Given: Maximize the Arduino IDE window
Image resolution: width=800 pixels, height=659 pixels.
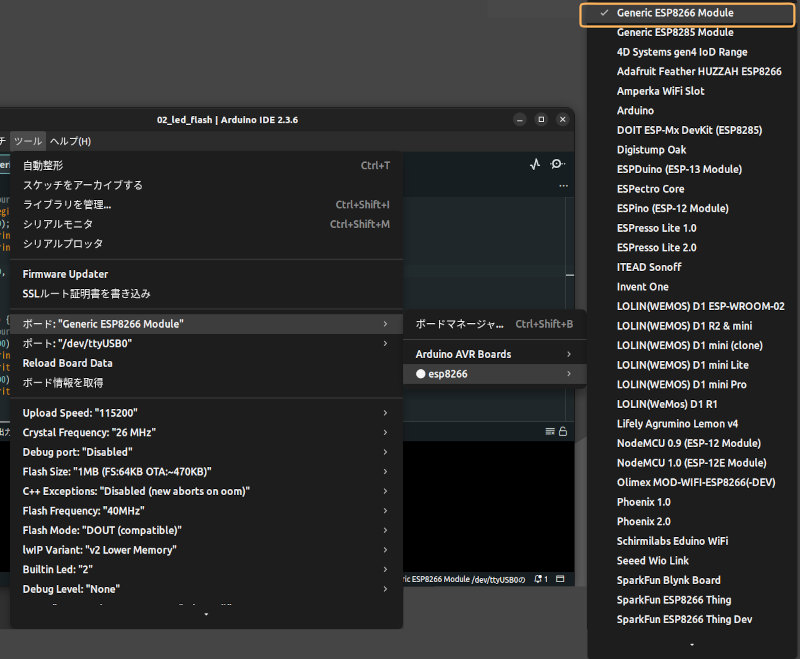Looking at the screenshot, I should pos(541,119).
